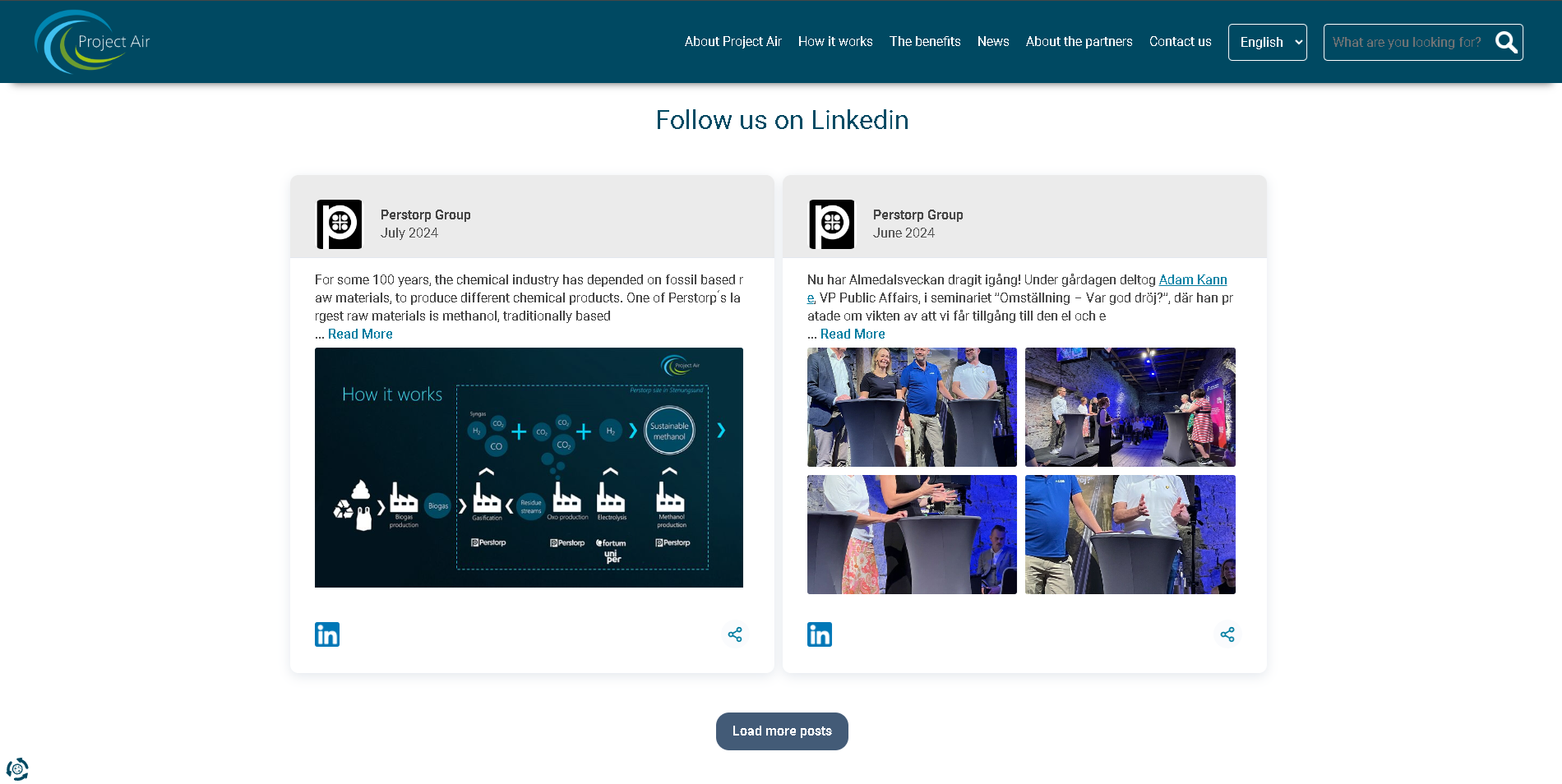Open About the partners page
The image size is (1562, 784).
(1079, 41)
